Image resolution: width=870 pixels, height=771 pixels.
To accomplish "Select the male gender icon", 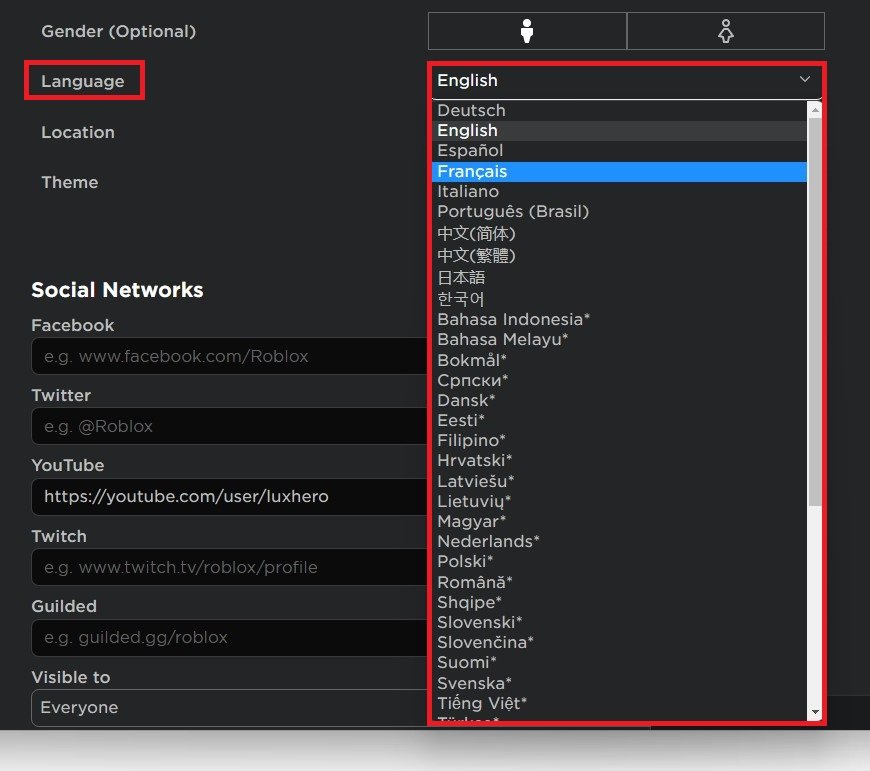I will tap(527, 31).
